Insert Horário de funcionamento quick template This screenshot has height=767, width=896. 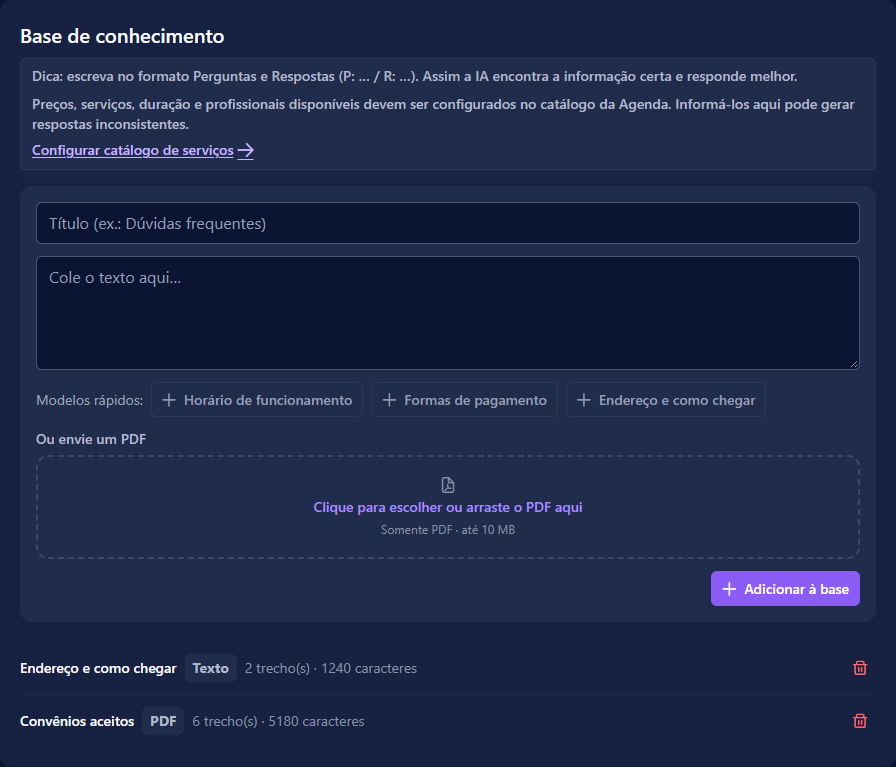257,400
